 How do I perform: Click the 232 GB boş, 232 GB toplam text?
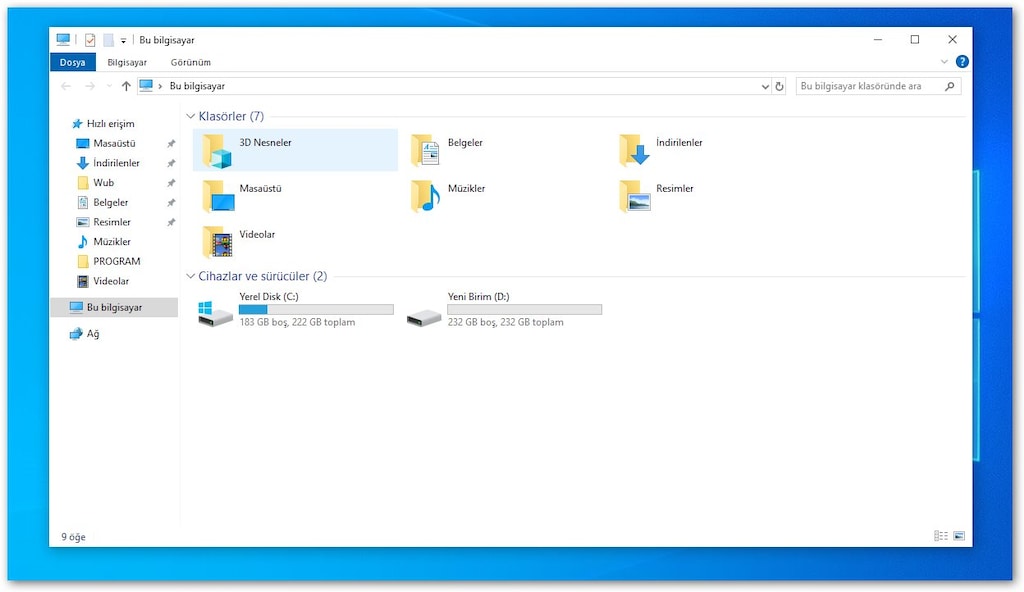(505, 322)
